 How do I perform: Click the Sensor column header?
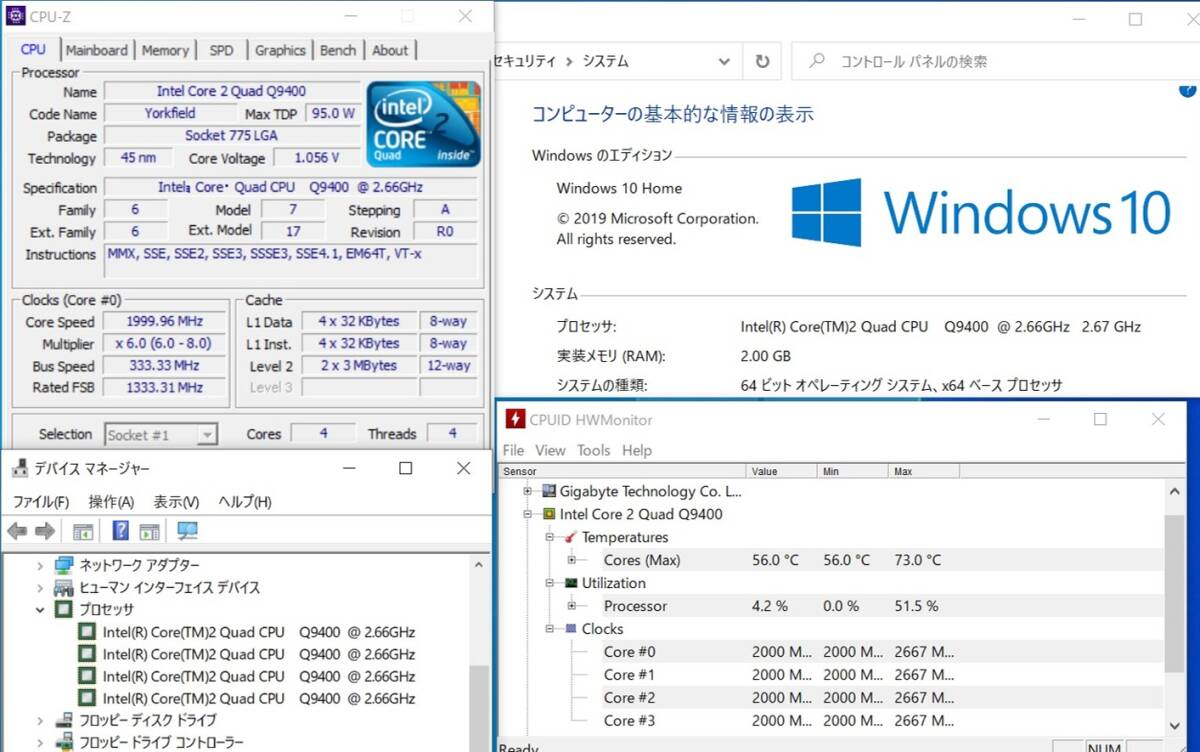[622, 471]
